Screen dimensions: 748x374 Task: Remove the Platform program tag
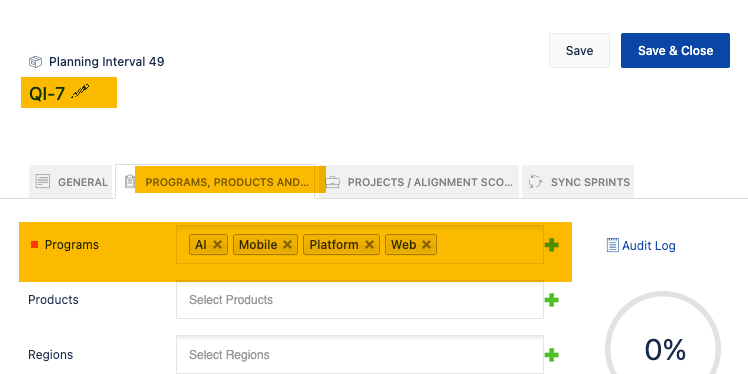[x=369, y=245]
